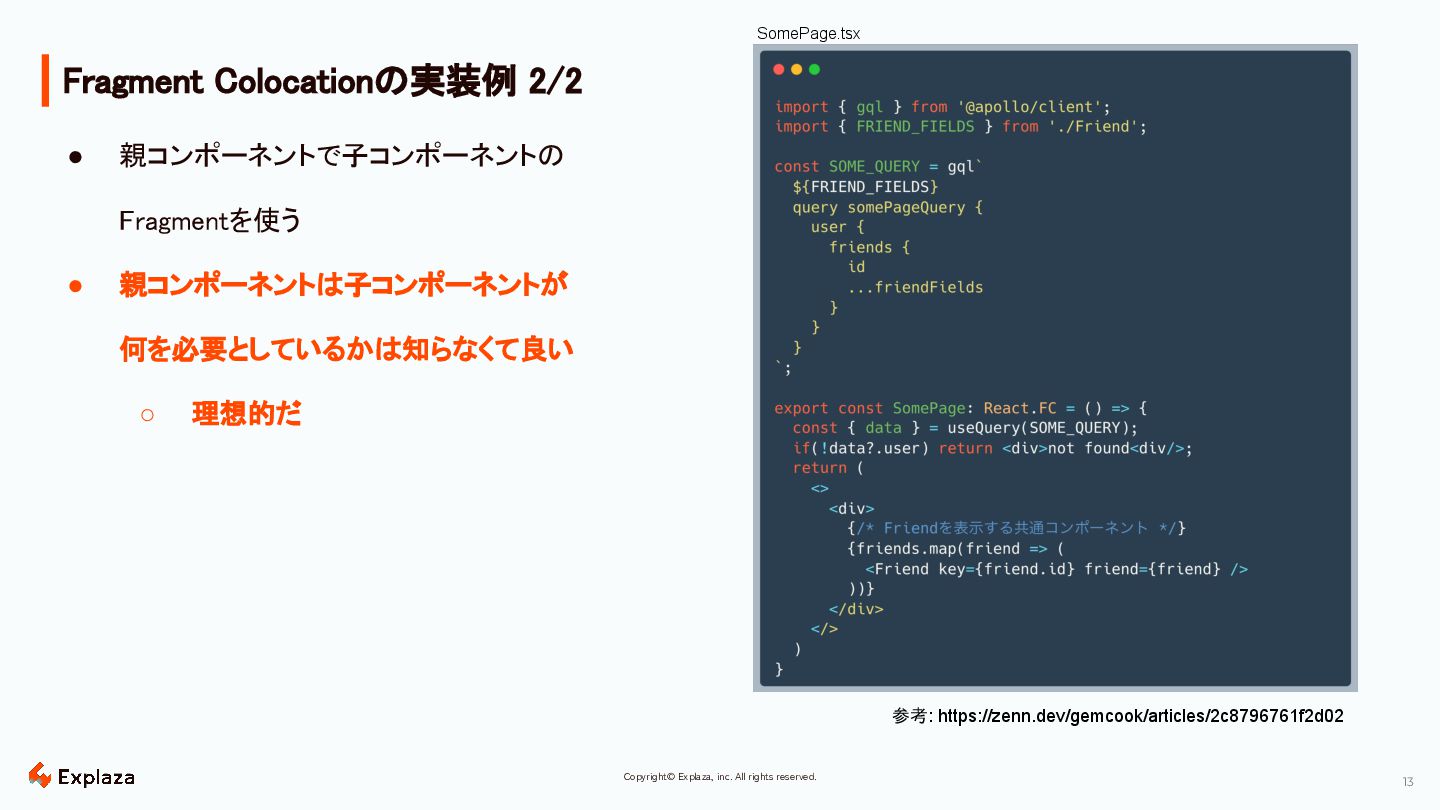Click the copyright notice in the footer
Viewport: 1440px width, 810px height.
click(720, 777)
